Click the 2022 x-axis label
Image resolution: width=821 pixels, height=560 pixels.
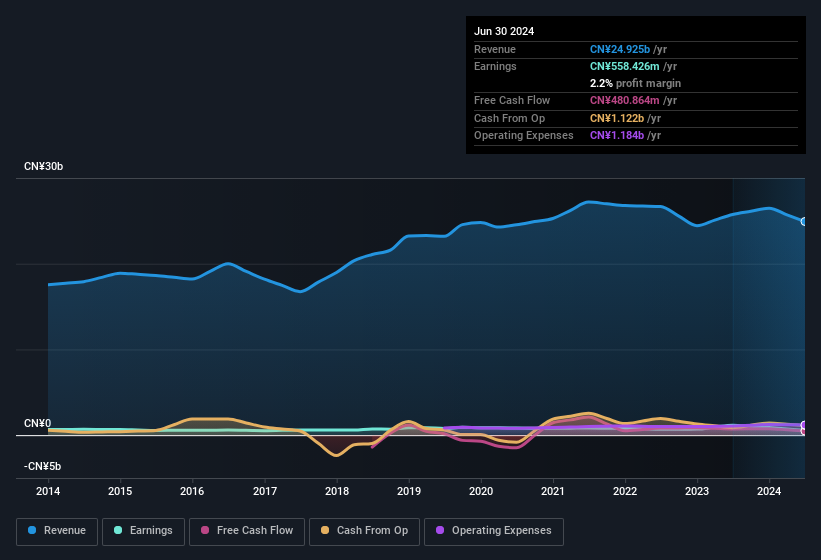coord(625,491)
